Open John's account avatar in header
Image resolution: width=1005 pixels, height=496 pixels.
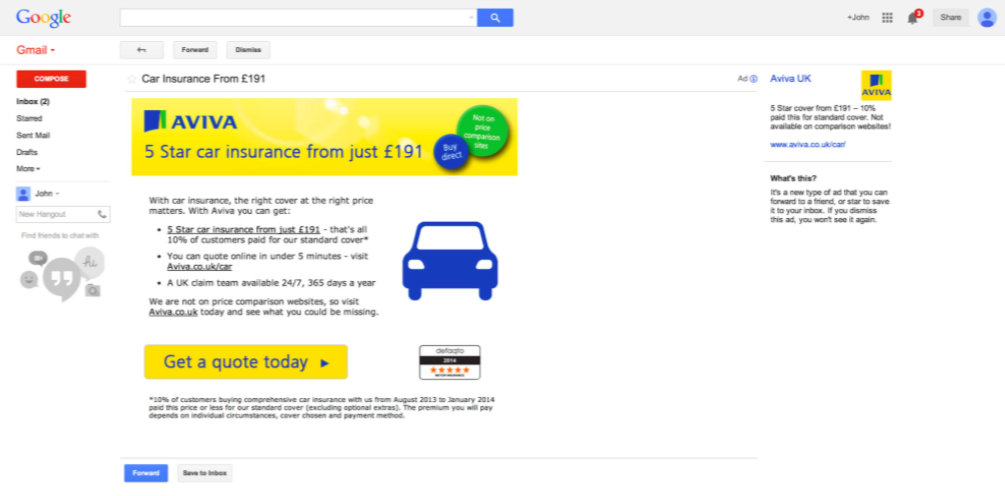point(986,17)
